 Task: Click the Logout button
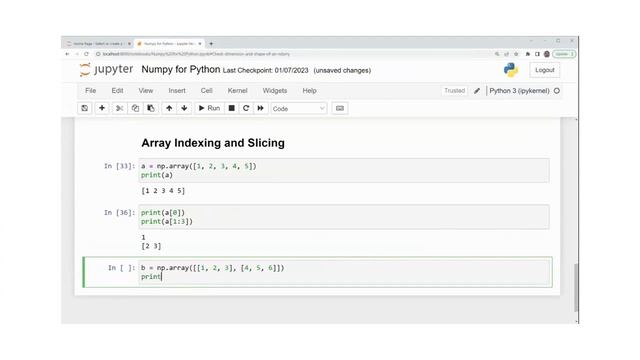544,70
